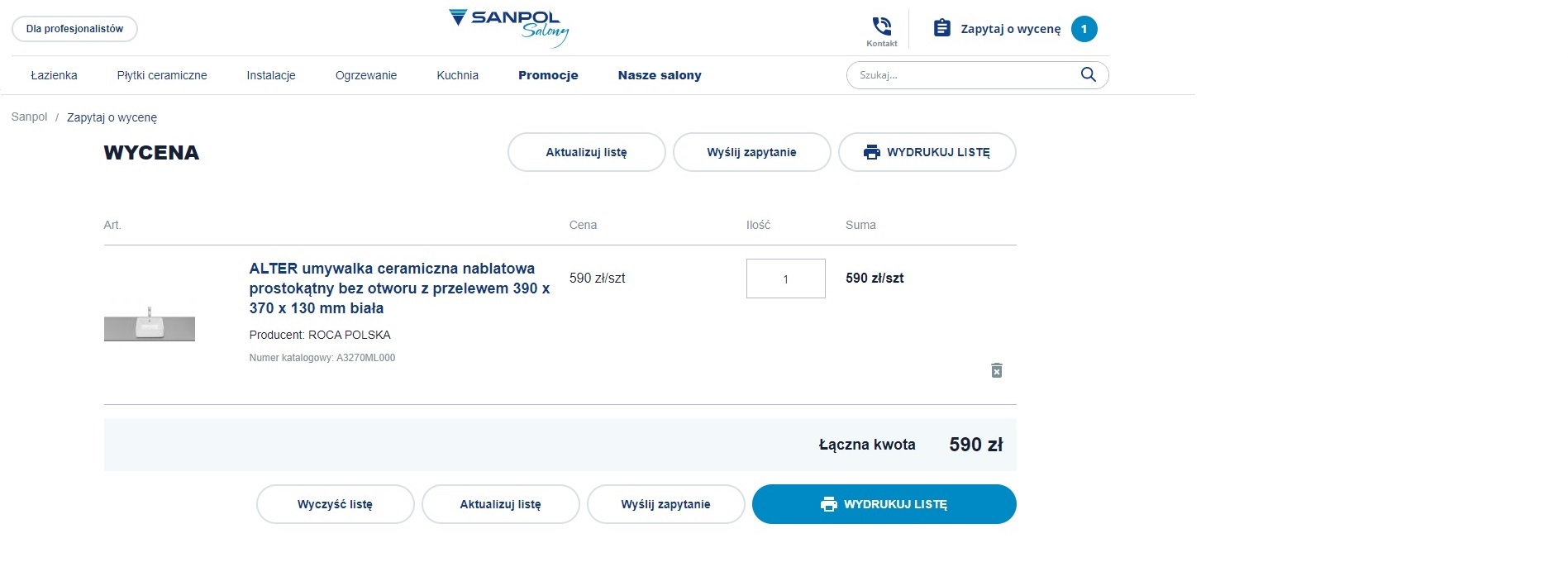Click the Kontakt phone icon

coord(881,26)
